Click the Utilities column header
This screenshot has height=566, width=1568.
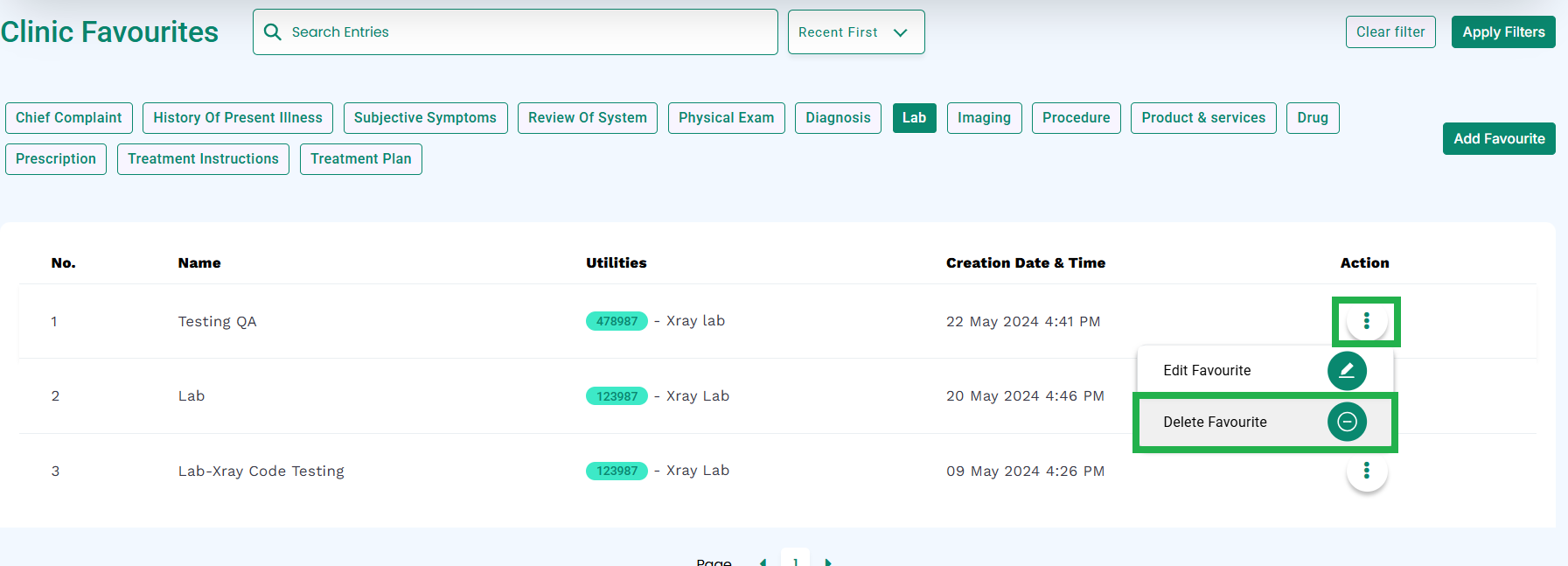617,263
